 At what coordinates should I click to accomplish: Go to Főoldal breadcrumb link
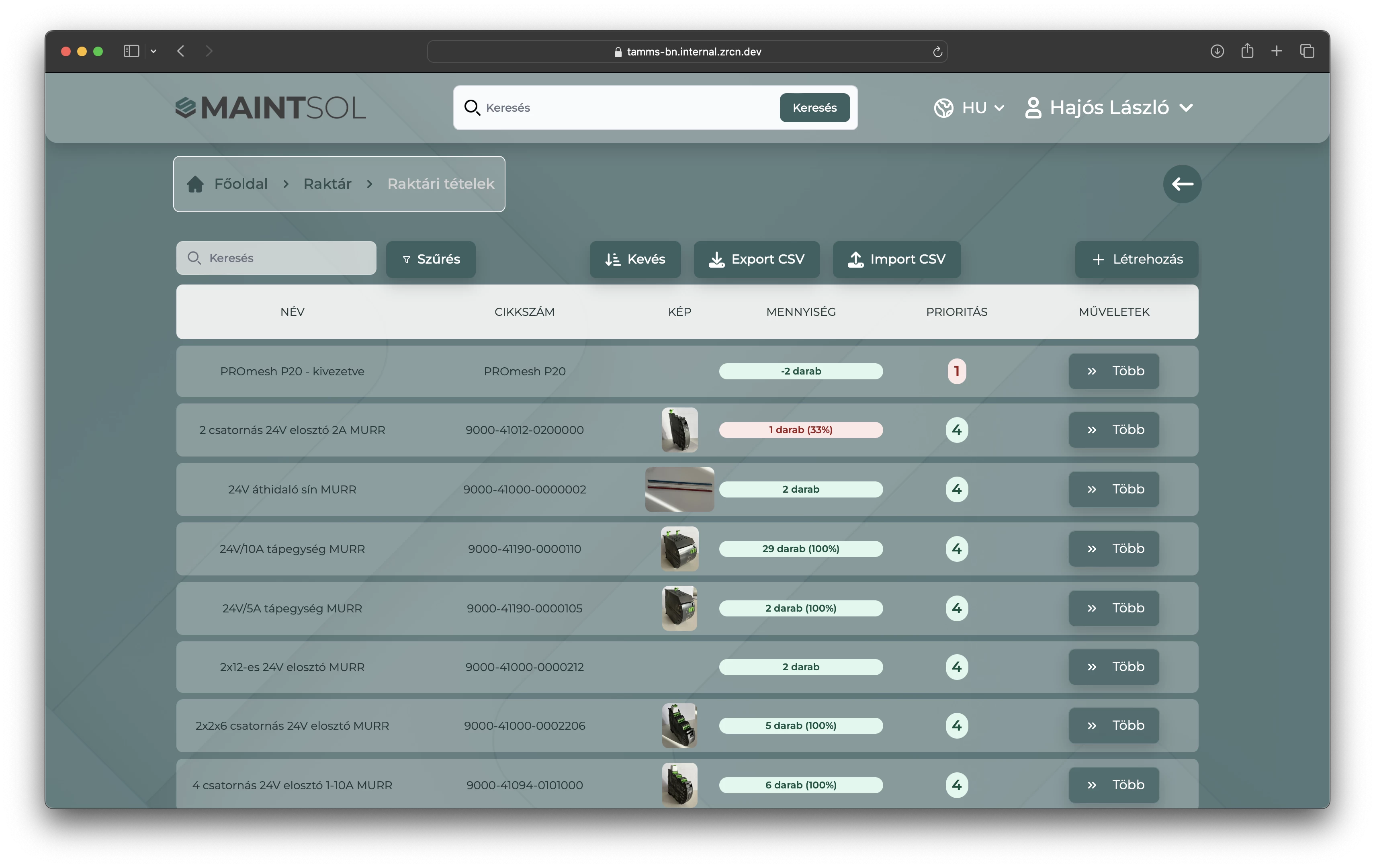coord(240,184)
